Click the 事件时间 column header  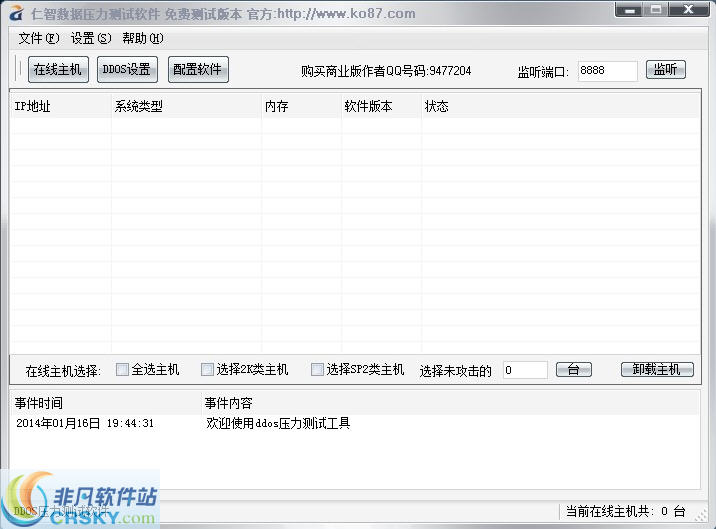pos(106,403)
